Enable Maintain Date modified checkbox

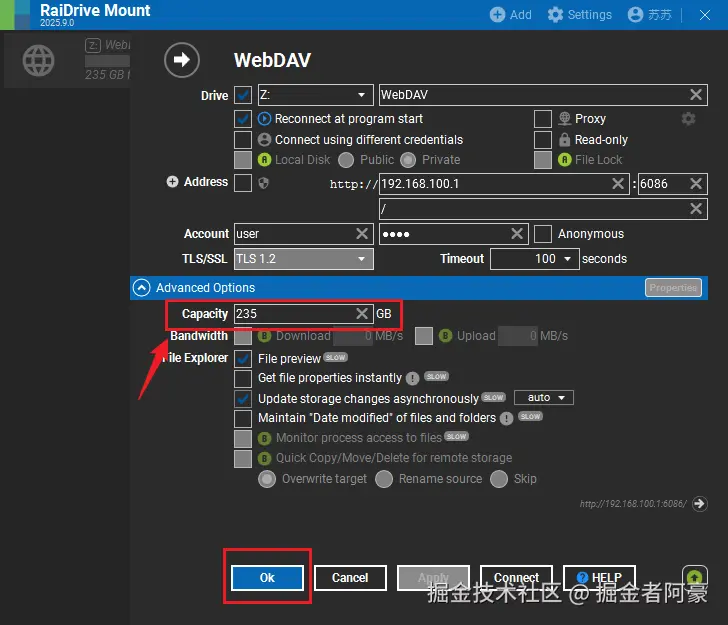[x=243, y=418]
